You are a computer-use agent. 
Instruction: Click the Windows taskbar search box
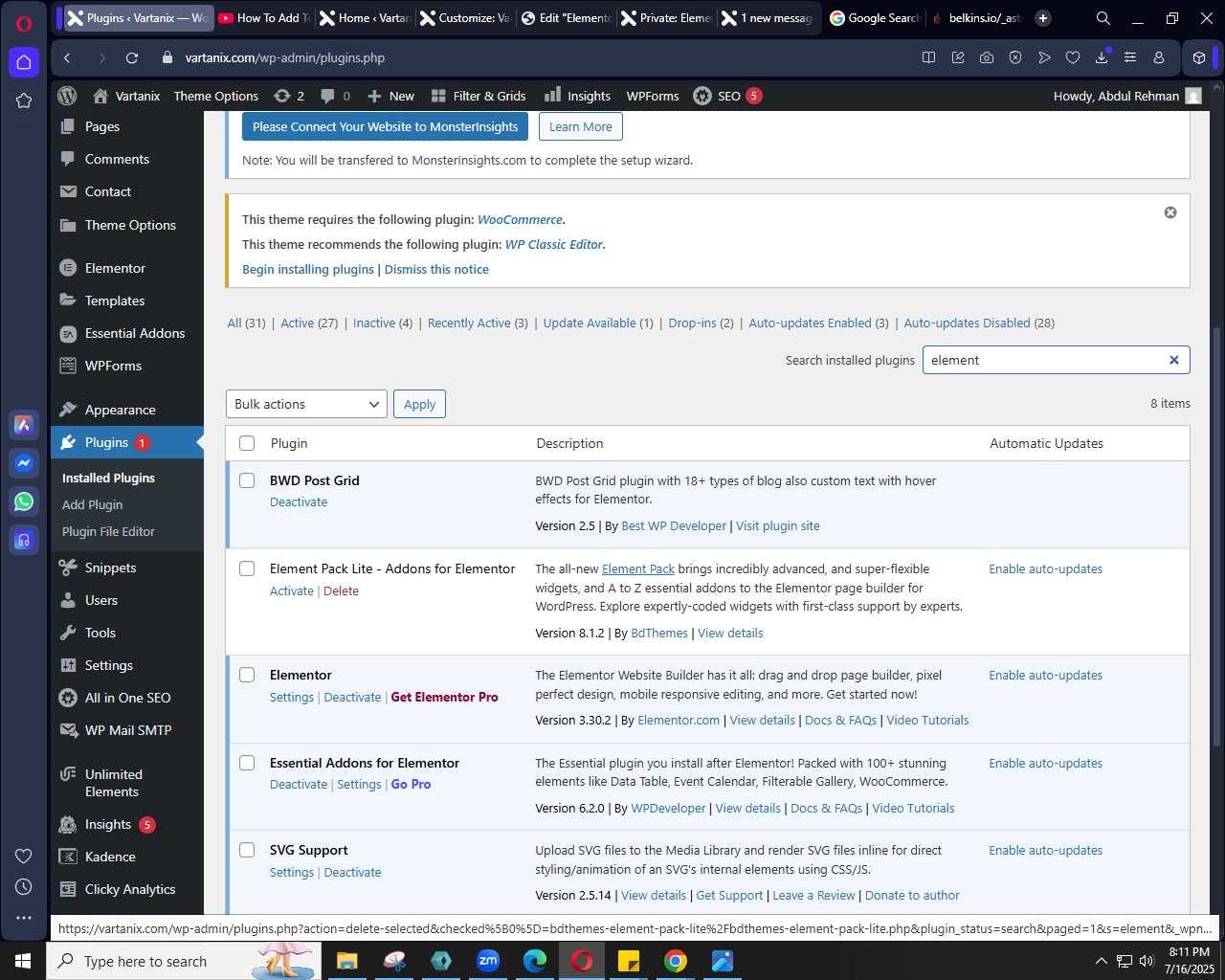click(x=182, y=960)
